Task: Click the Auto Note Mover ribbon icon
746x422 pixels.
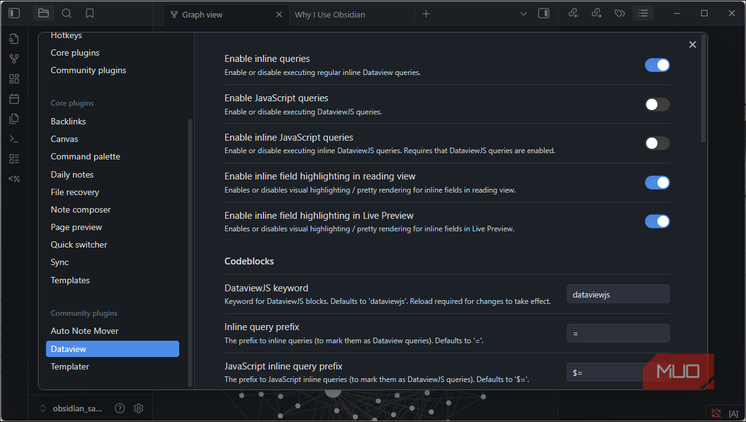Action: [14, 159]
